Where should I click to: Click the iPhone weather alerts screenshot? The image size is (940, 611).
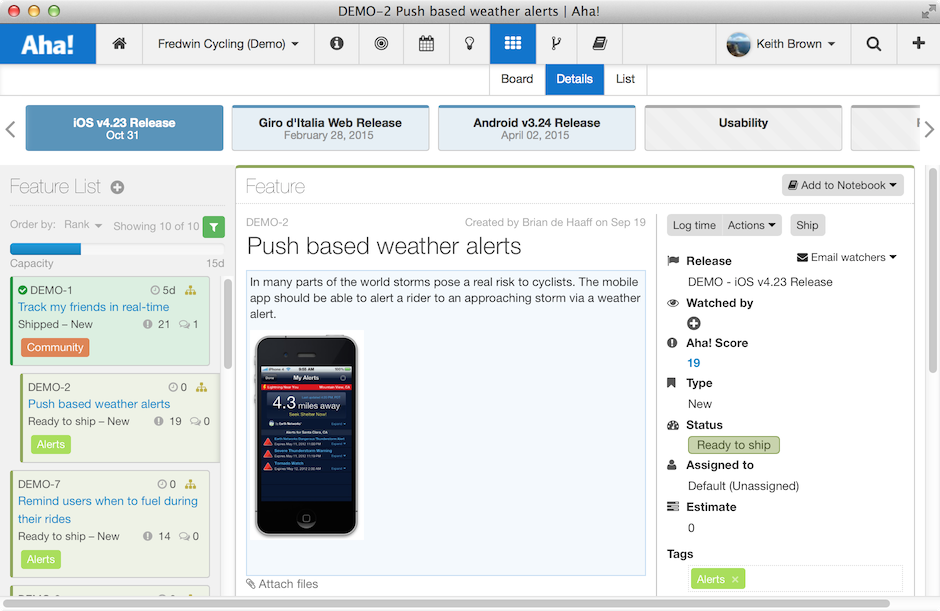pos(306,435)
